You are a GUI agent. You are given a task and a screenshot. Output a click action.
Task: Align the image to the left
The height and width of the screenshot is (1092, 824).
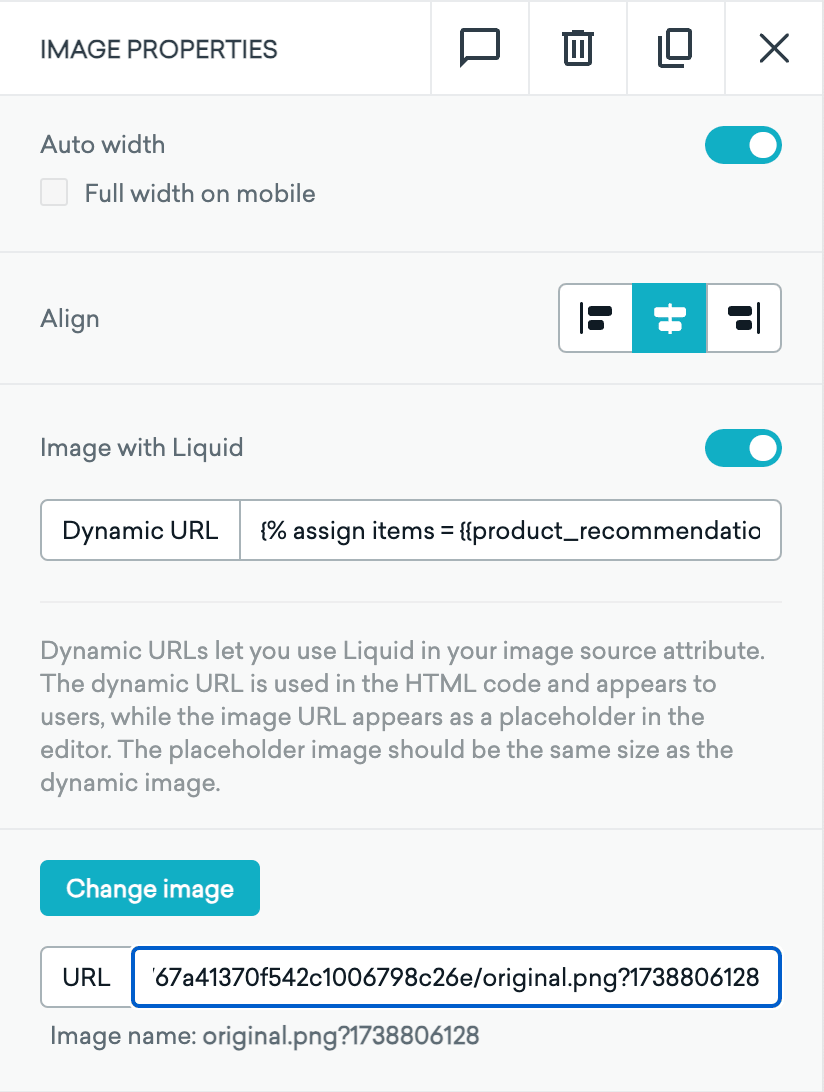pos(596,320)
